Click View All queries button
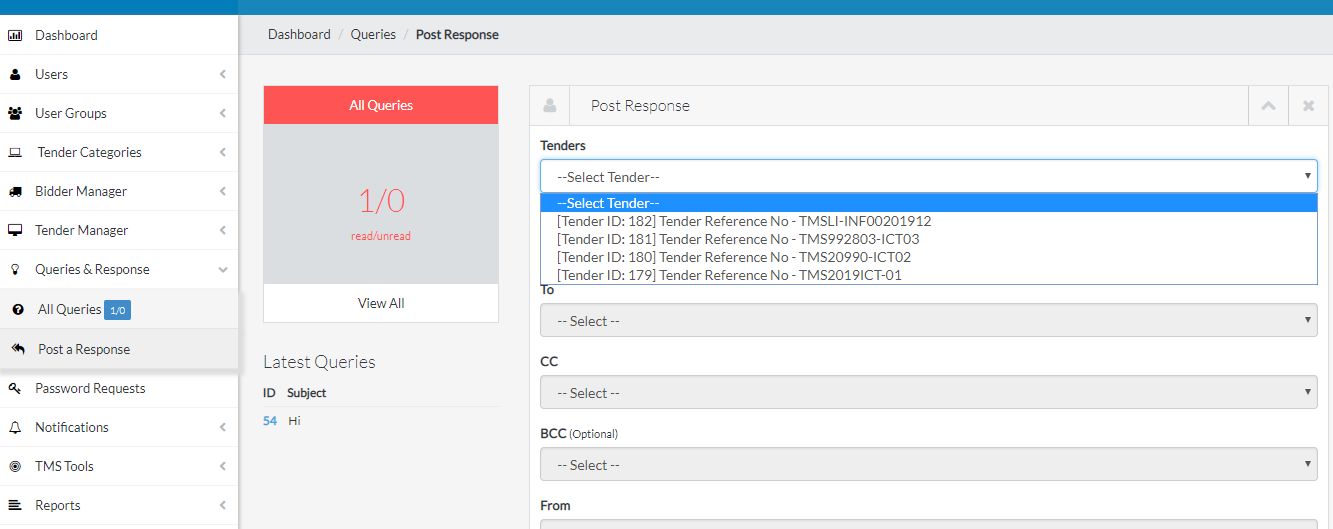 point(381,303)
